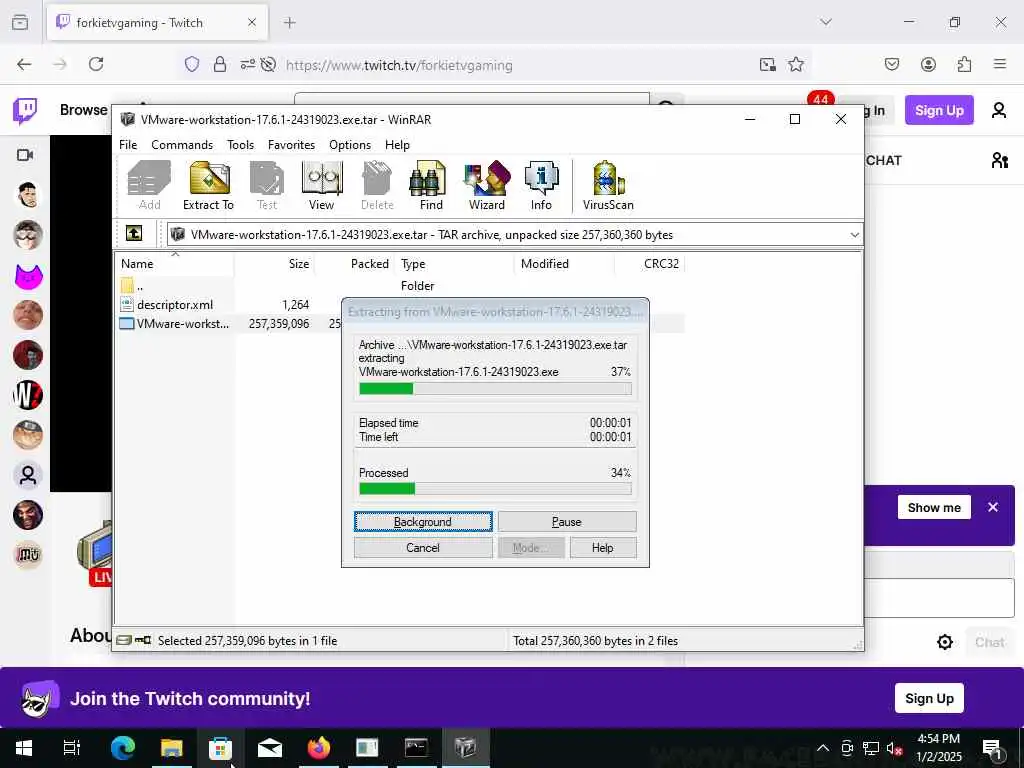1024x768 pixels.
Task: Open the File menu in WinRAR
Action: (128, 145)
